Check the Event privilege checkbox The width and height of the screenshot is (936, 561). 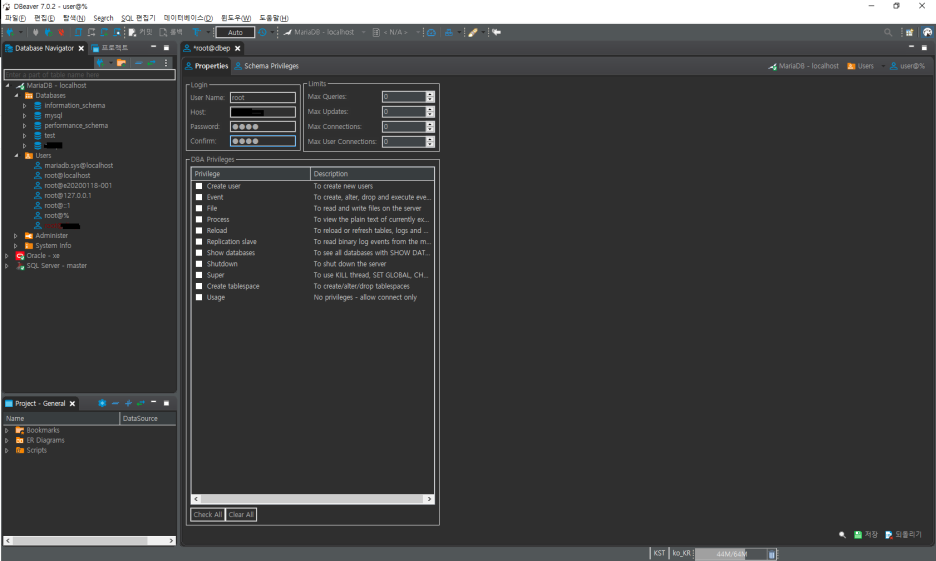click(199, 197)
